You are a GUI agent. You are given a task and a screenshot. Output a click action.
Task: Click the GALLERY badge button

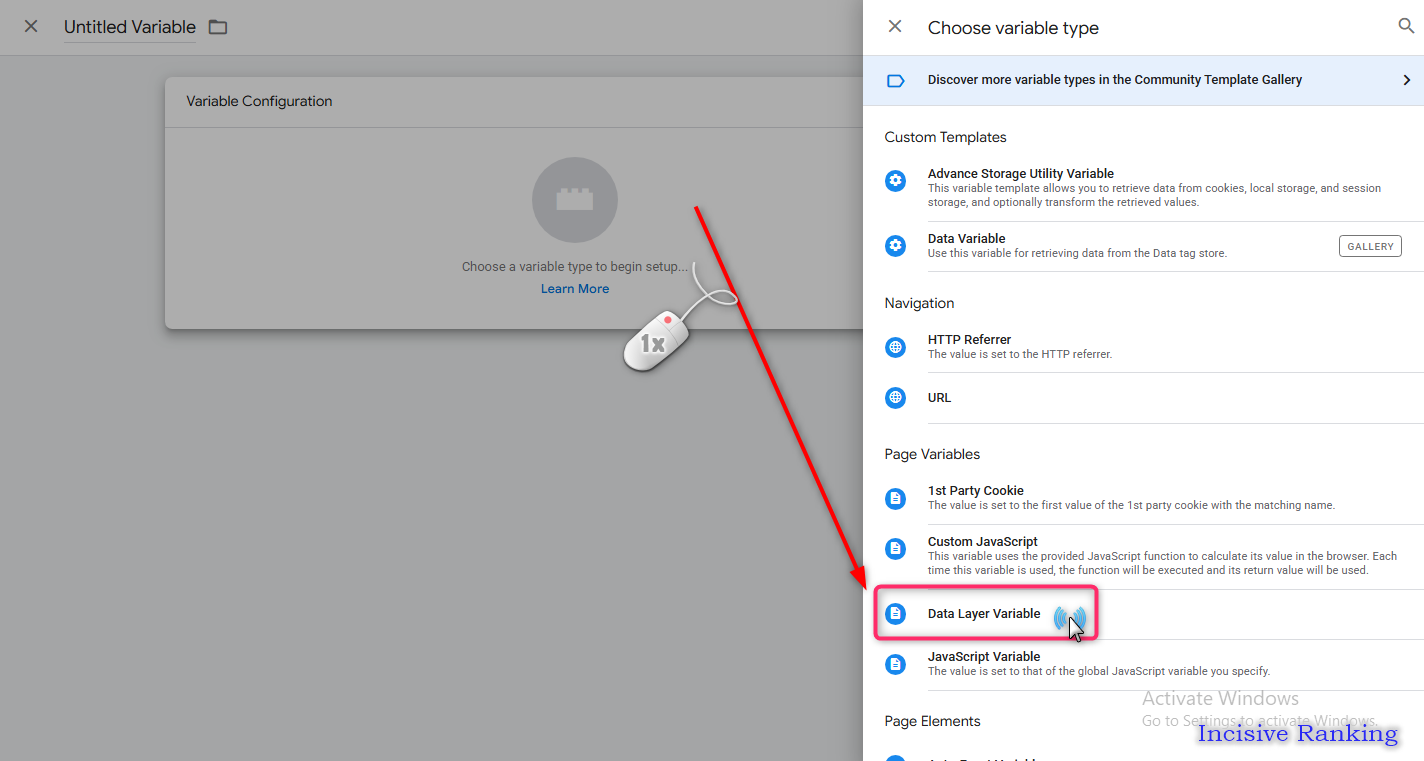tap(1370, 246)
